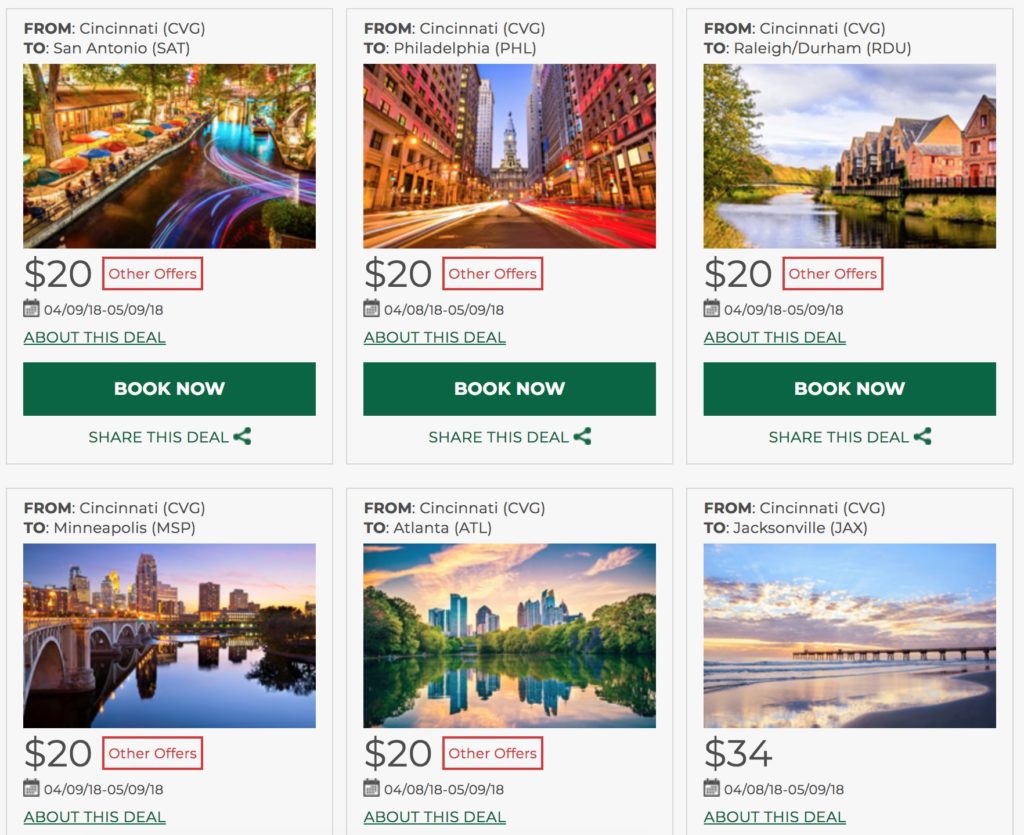Viewport: 1024px width, 835px height.
Task: Book the Raleigh/Durham deal
Action: pos(849,389)
